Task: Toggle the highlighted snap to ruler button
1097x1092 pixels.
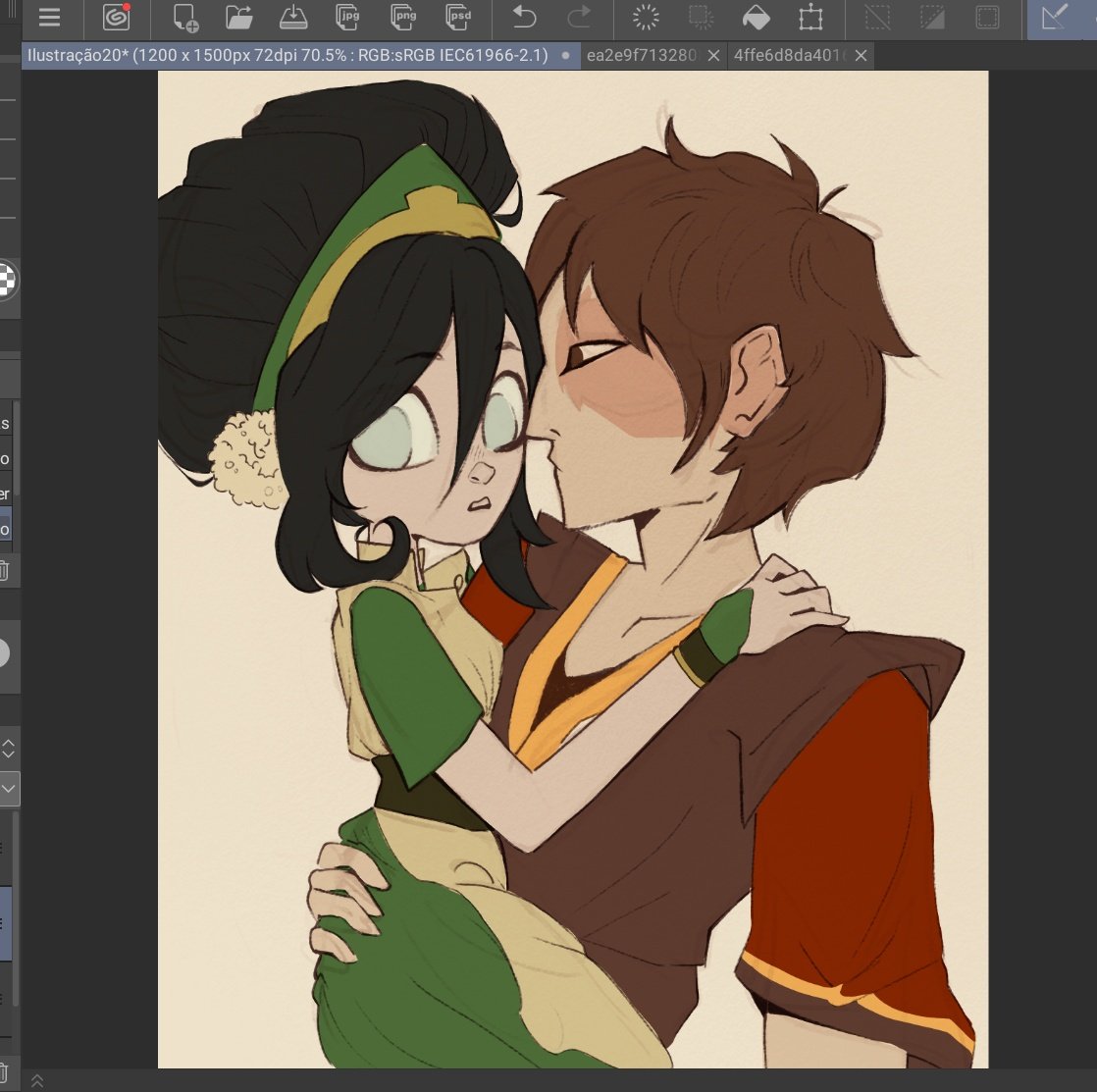Action: point(1055,18)
